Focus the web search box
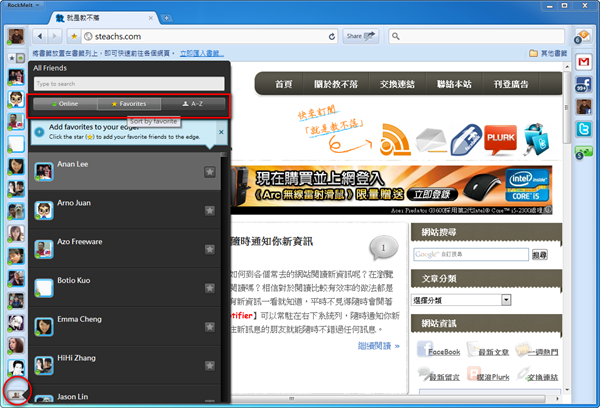600x408 pixels. point(476,36)
